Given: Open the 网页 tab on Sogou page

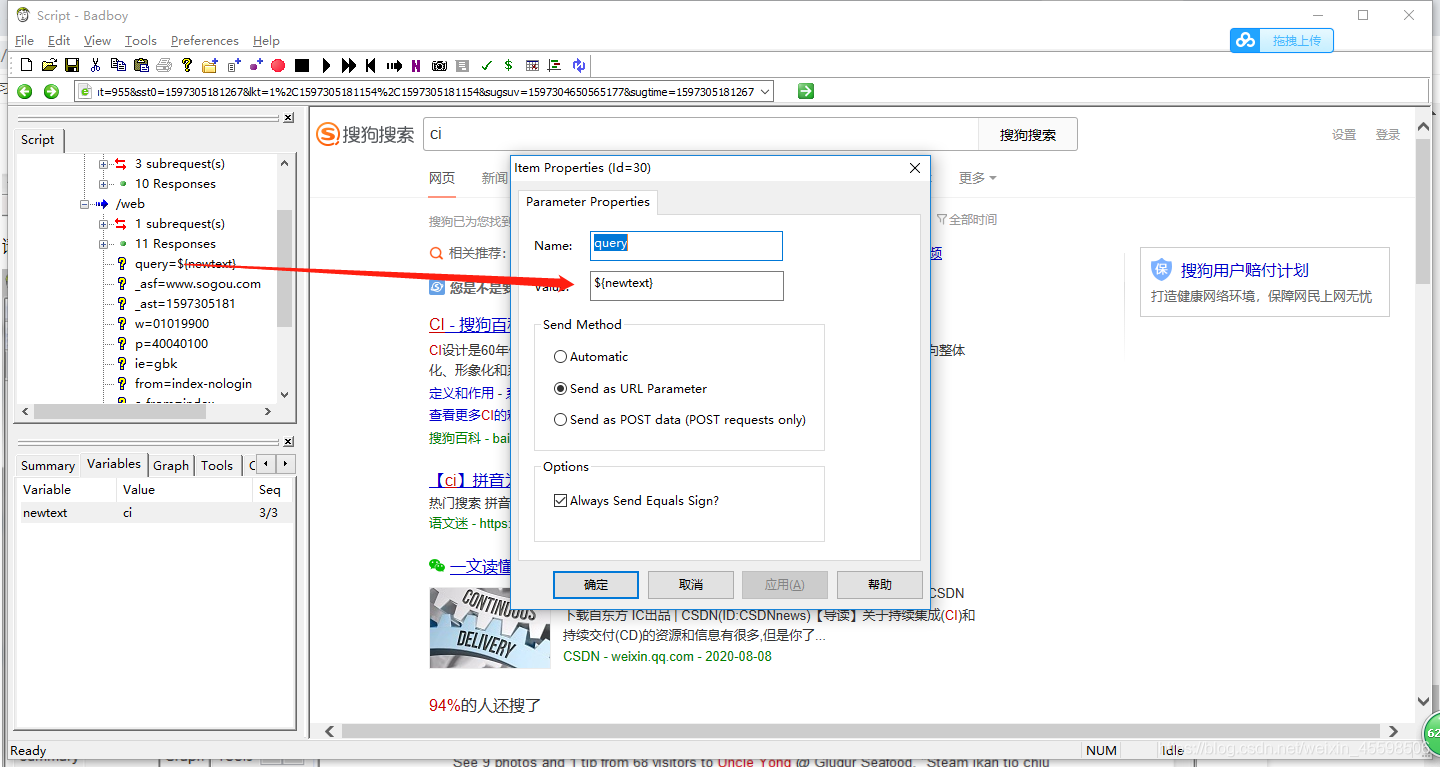Looking at the screenshot, I should coord(442,178).
